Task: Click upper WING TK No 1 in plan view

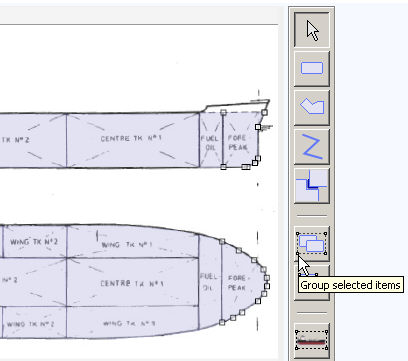Action: click(133, 243)
